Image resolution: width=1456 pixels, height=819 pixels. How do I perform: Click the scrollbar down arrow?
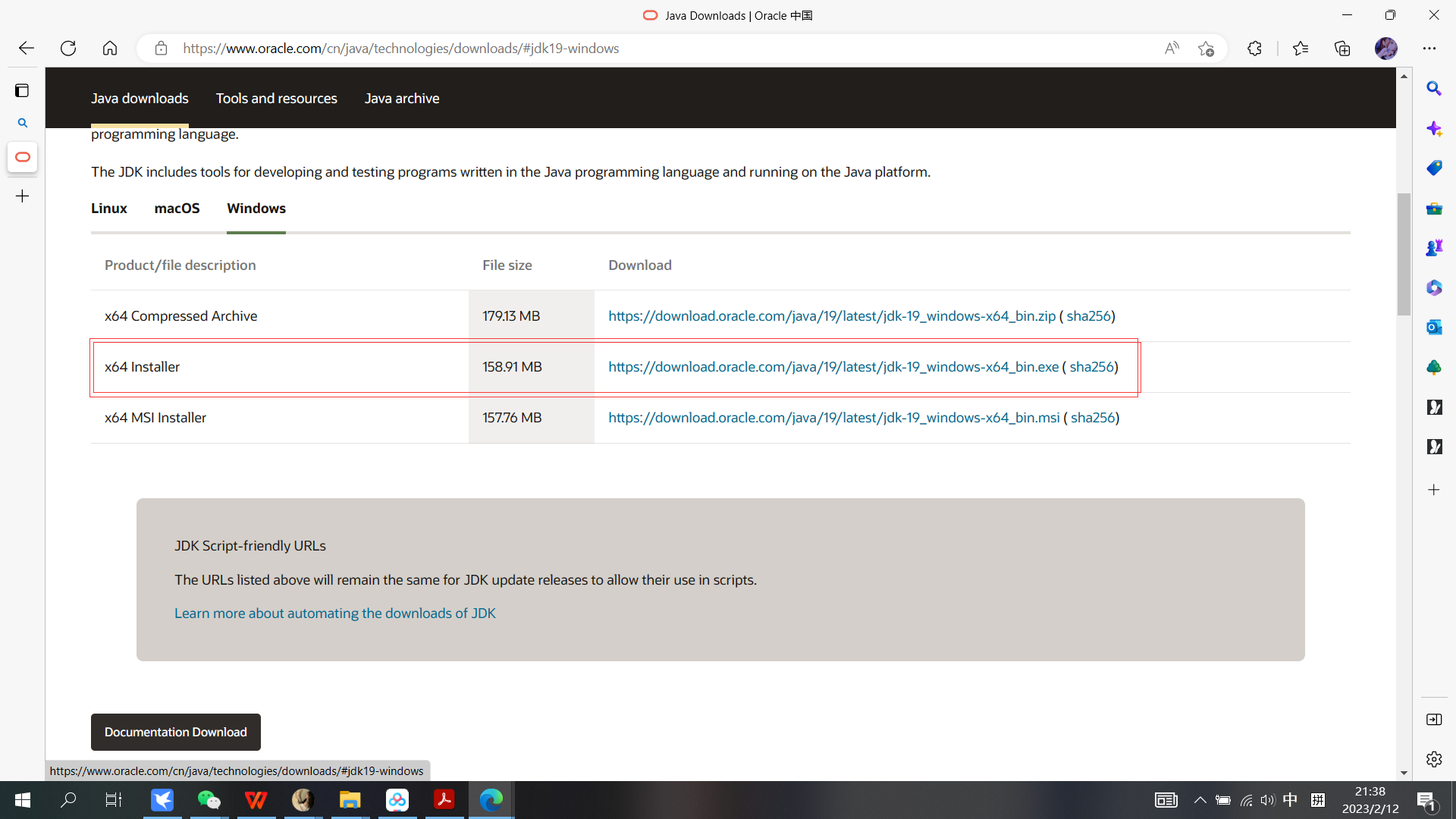coord(1404,773)
